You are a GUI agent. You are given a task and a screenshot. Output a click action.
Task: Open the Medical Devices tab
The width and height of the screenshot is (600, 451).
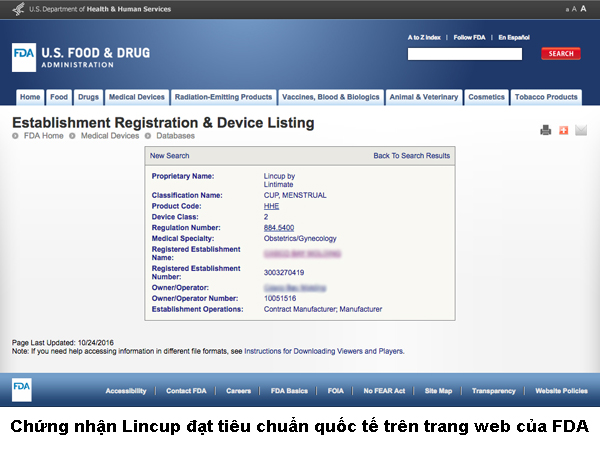click(137, 97)
